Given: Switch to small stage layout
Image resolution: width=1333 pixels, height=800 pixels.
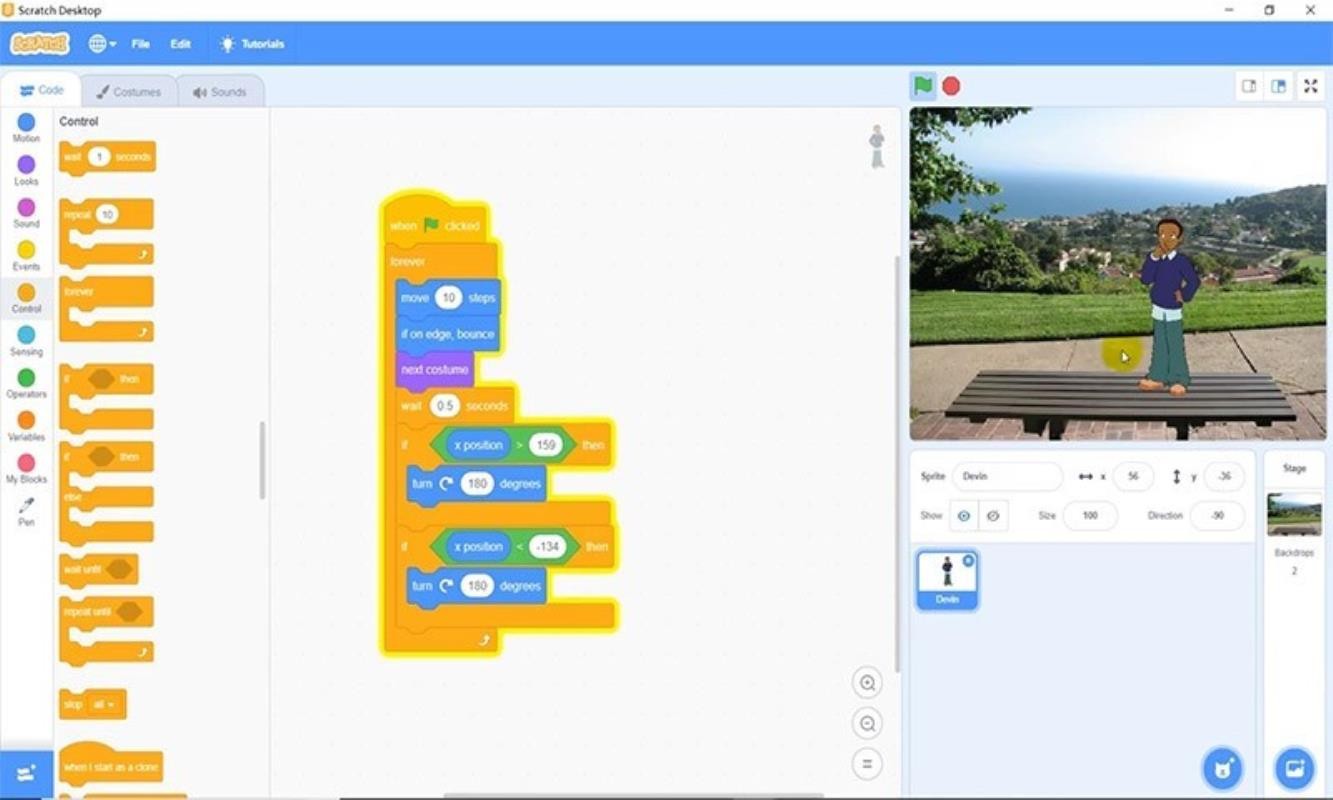Looking at the screenshot, I should click(x=1249, y=86).
